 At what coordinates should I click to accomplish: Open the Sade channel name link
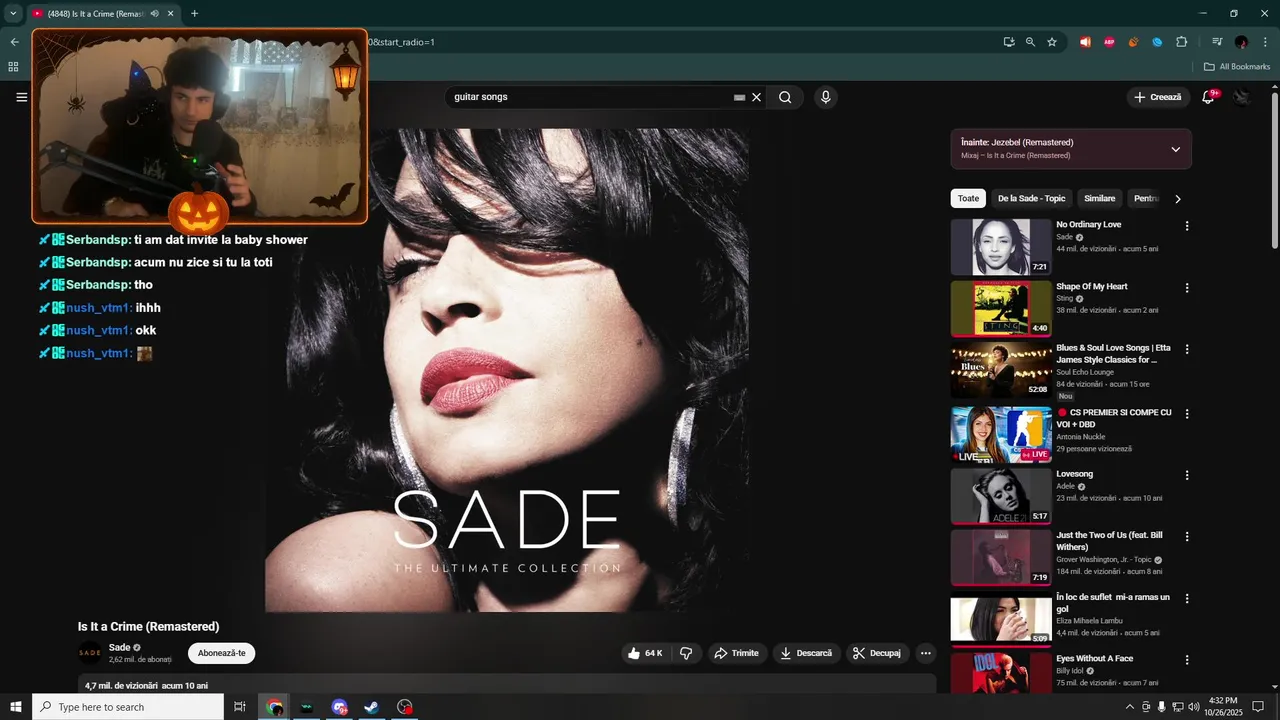[120, 647]
